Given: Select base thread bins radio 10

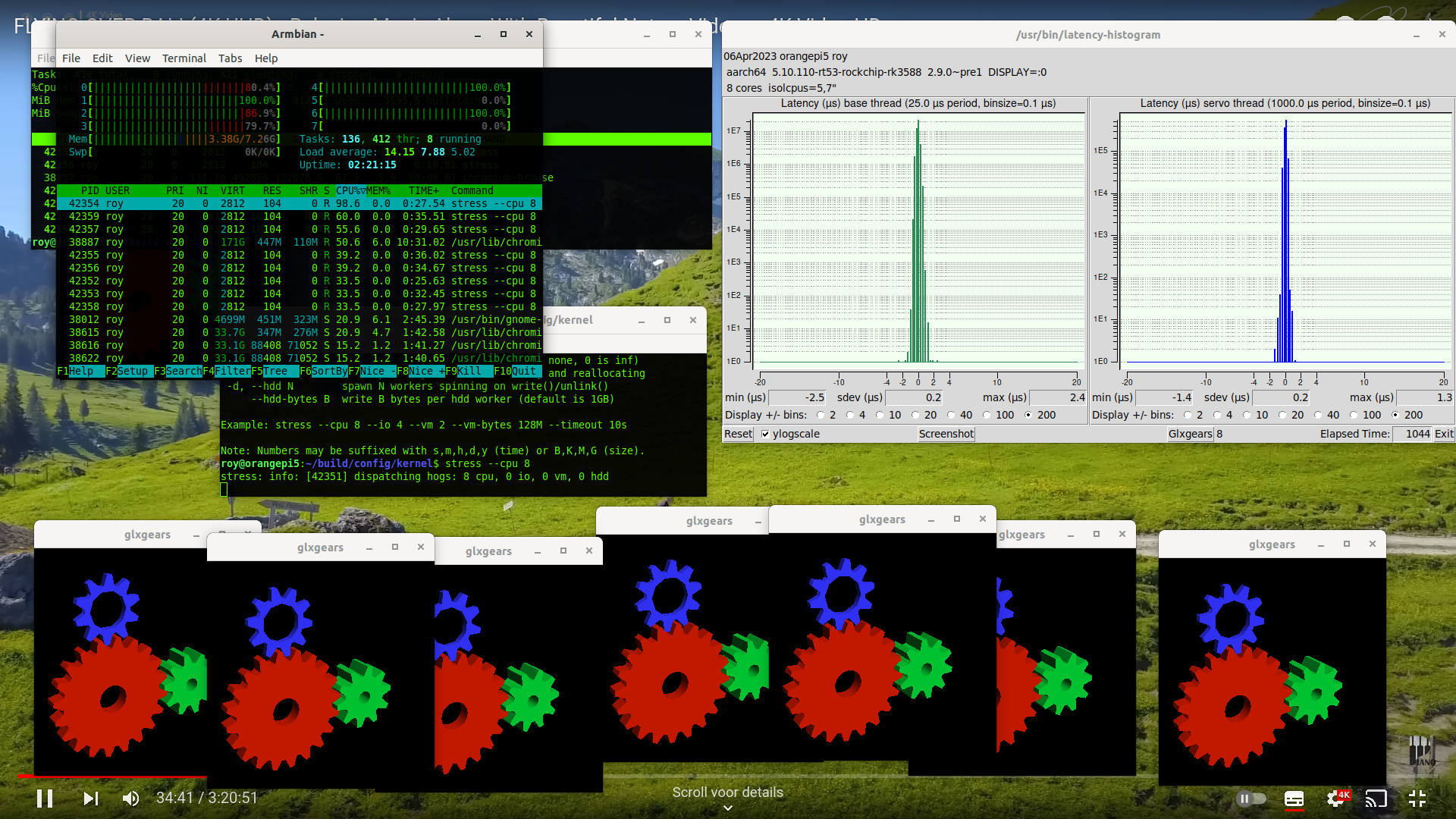Looking at the screenshot, I should click(880, 415).
